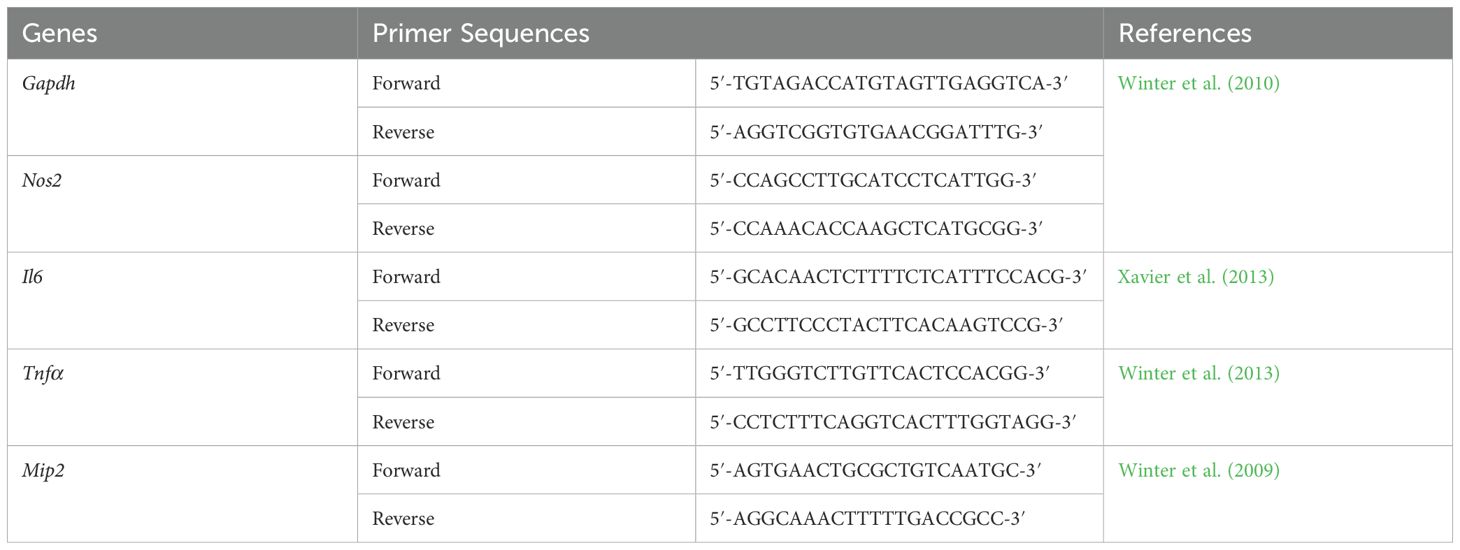
Task: Select the Gapdh gene cell
Action: click(182, 107)
